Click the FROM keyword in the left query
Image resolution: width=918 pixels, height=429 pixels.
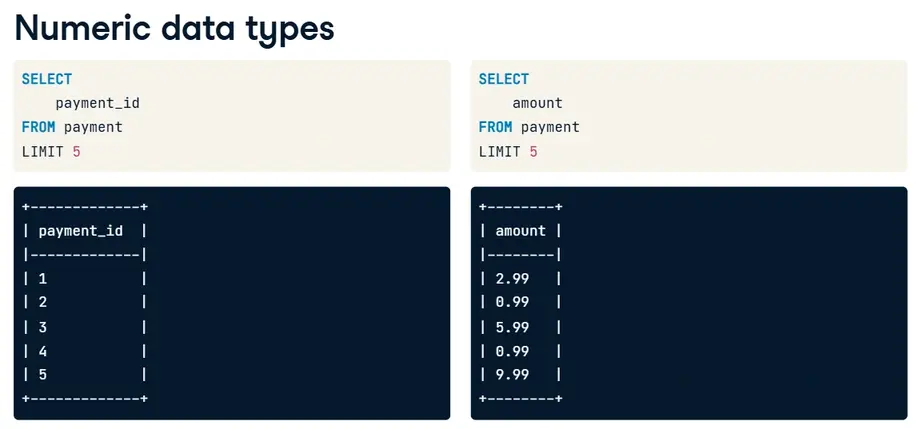pos(38,127)
